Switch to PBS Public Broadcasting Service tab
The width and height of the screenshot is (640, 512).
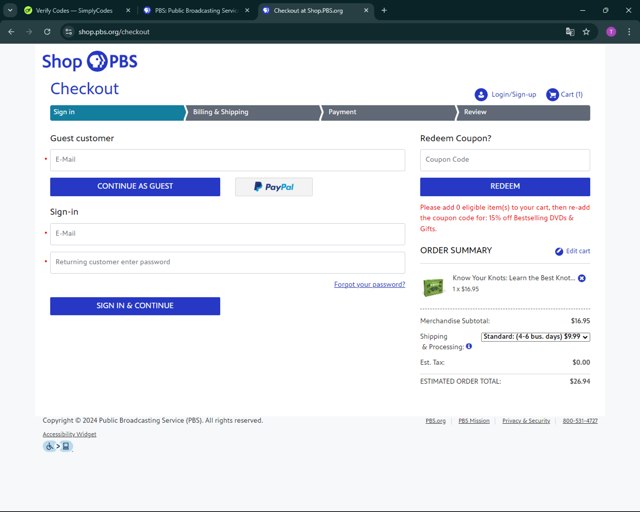pyautogui.click(x=196, y=11)
